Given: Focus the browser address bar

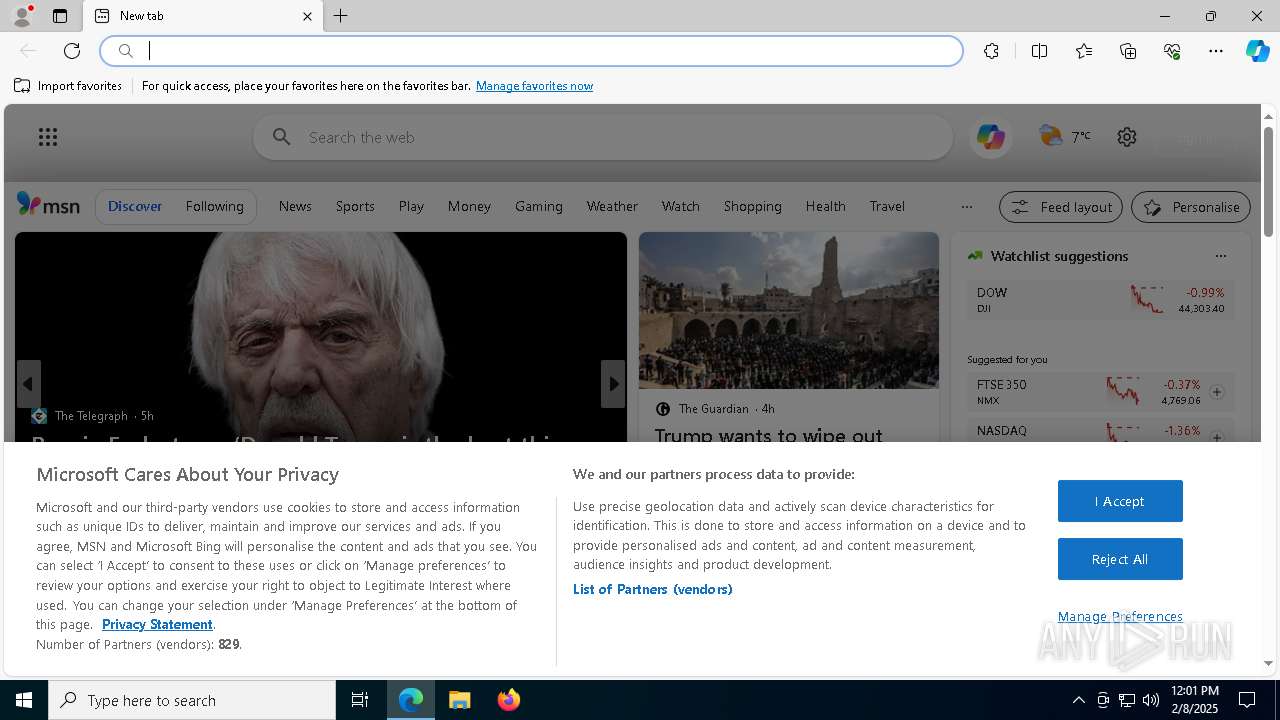Looking at the screenshot, I should point(532,51).
